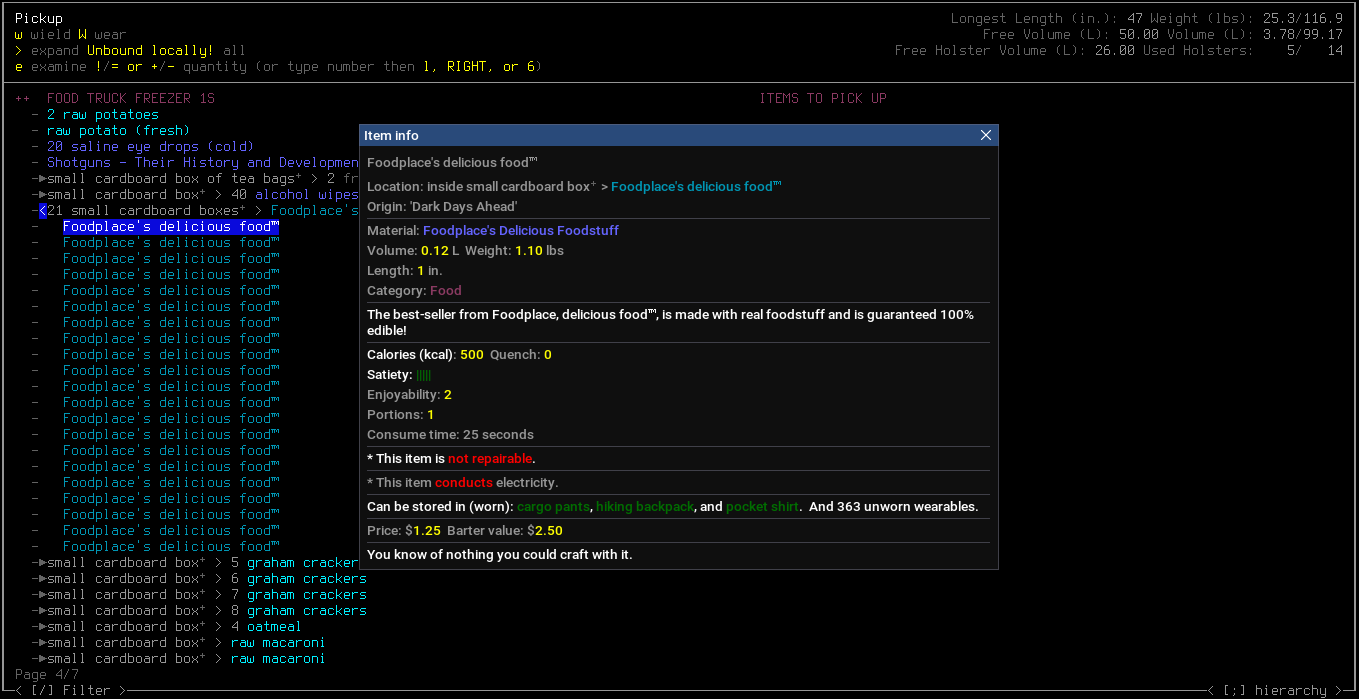Click the Item info title bar
Image resolution: width=1359 pixels, height=699 pixels.
[x=678, y=135]
